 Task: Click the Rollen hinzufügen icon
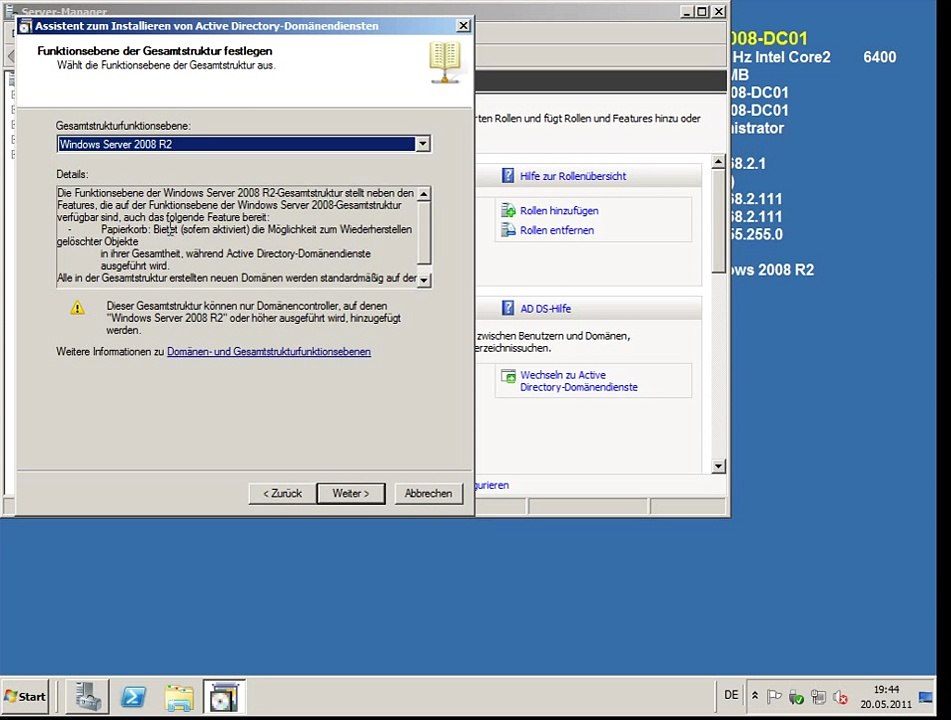click(x=508, y=210)
